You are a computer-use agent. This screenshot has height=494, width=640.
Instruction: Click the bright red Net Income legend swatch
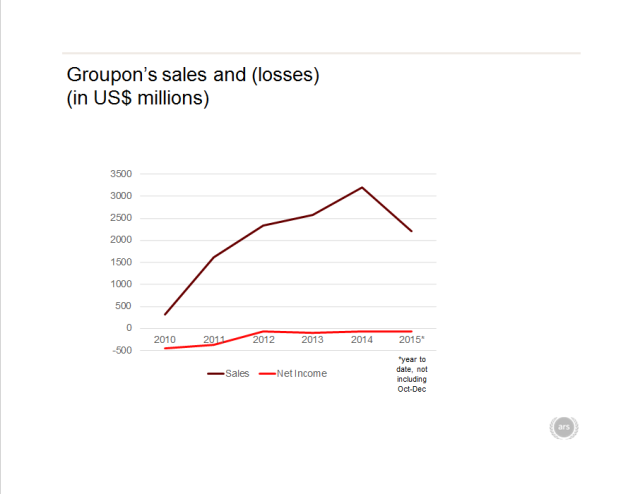coord(267,374)
